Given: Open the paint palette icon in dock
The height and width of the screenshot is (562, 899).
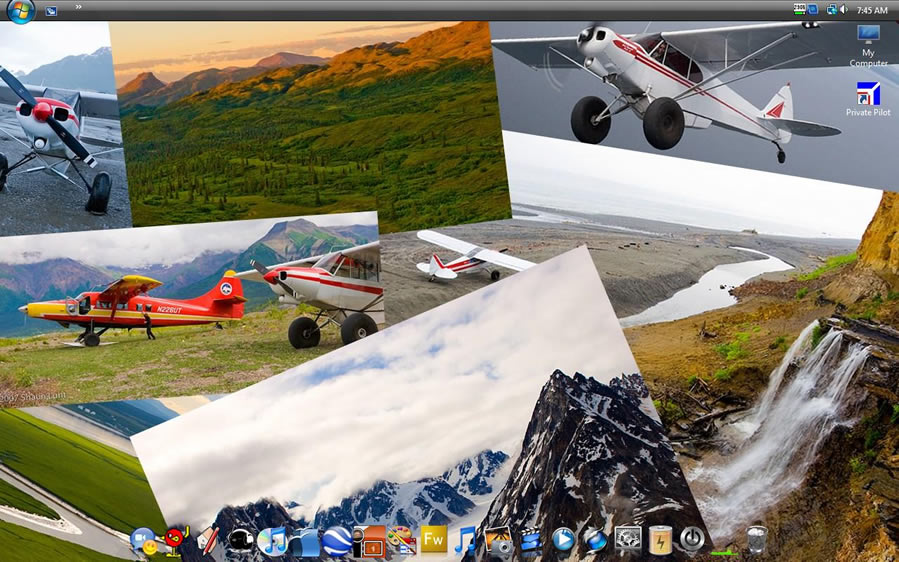Looking at the screenshot, I should (x=401, y=540).
